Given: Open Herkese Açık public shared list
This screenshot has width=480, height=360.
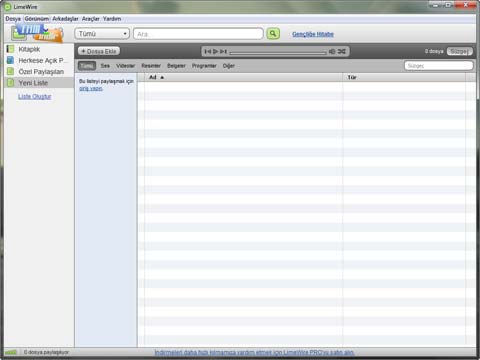Looking at the screenshot, I should (x=39, y=60).
